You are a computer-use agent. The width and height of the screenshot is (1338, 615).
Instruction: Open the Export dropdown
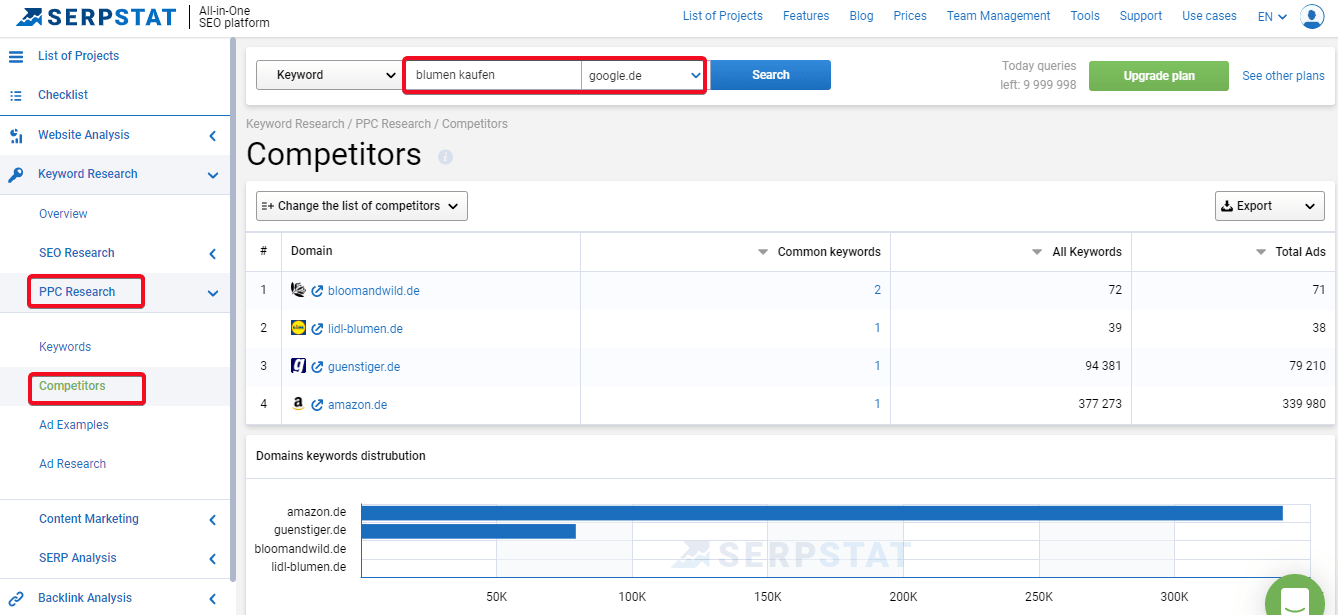point(1269,206)
